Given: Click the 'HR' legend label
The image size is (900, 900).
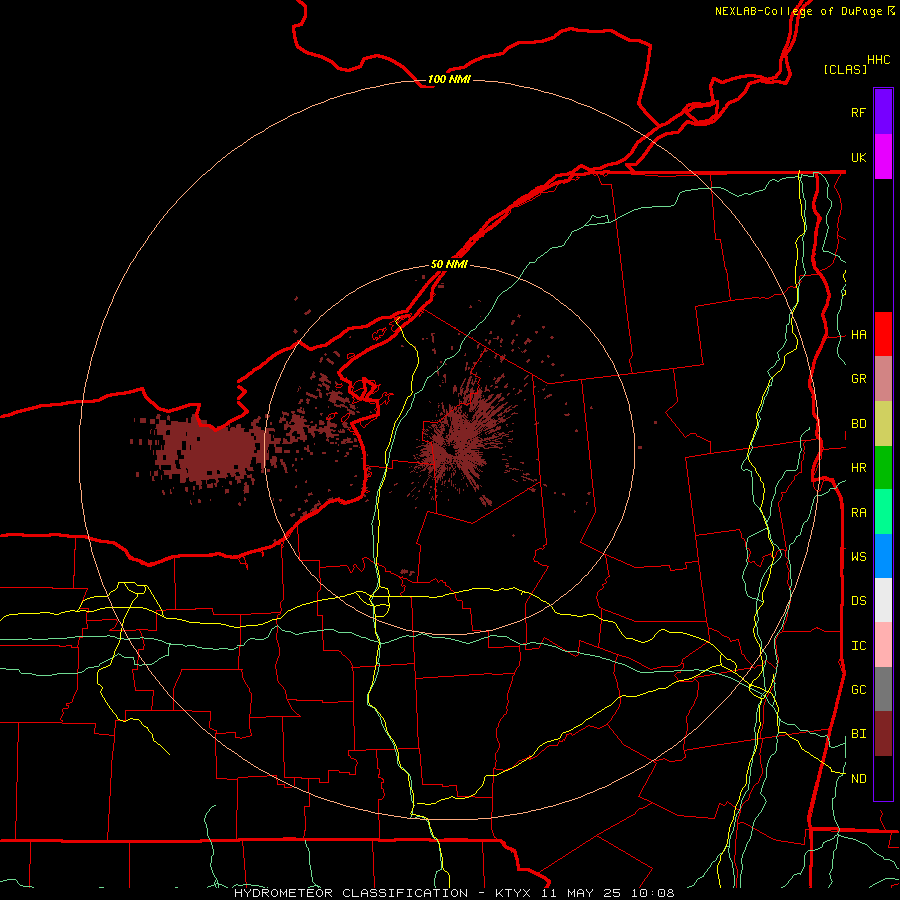Looking at the screenshot, I should pyautogui.click(x=858, y=468).
